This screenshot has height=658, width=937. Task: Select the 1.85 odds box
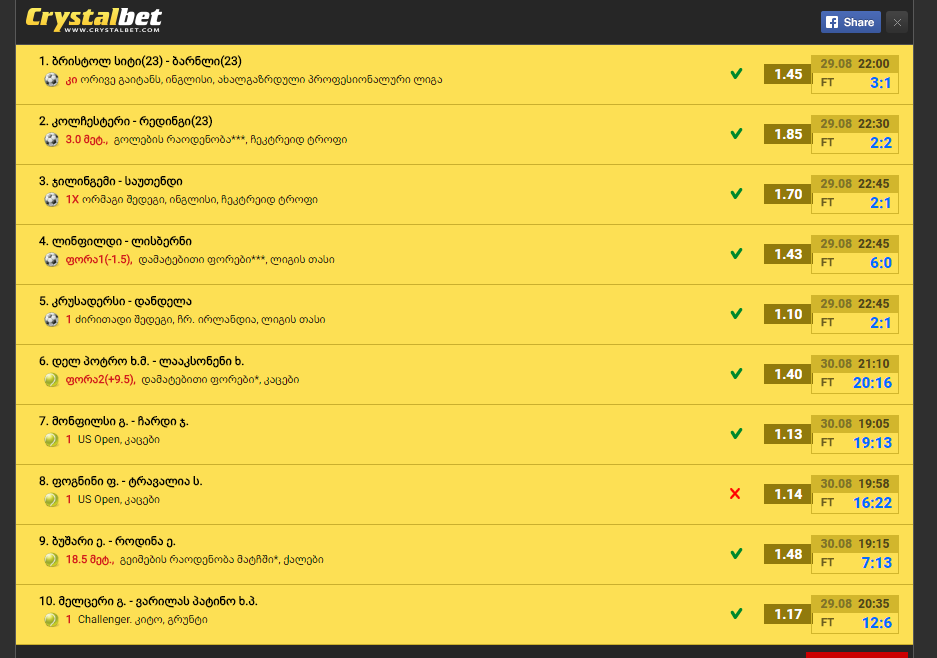(788, 134)
